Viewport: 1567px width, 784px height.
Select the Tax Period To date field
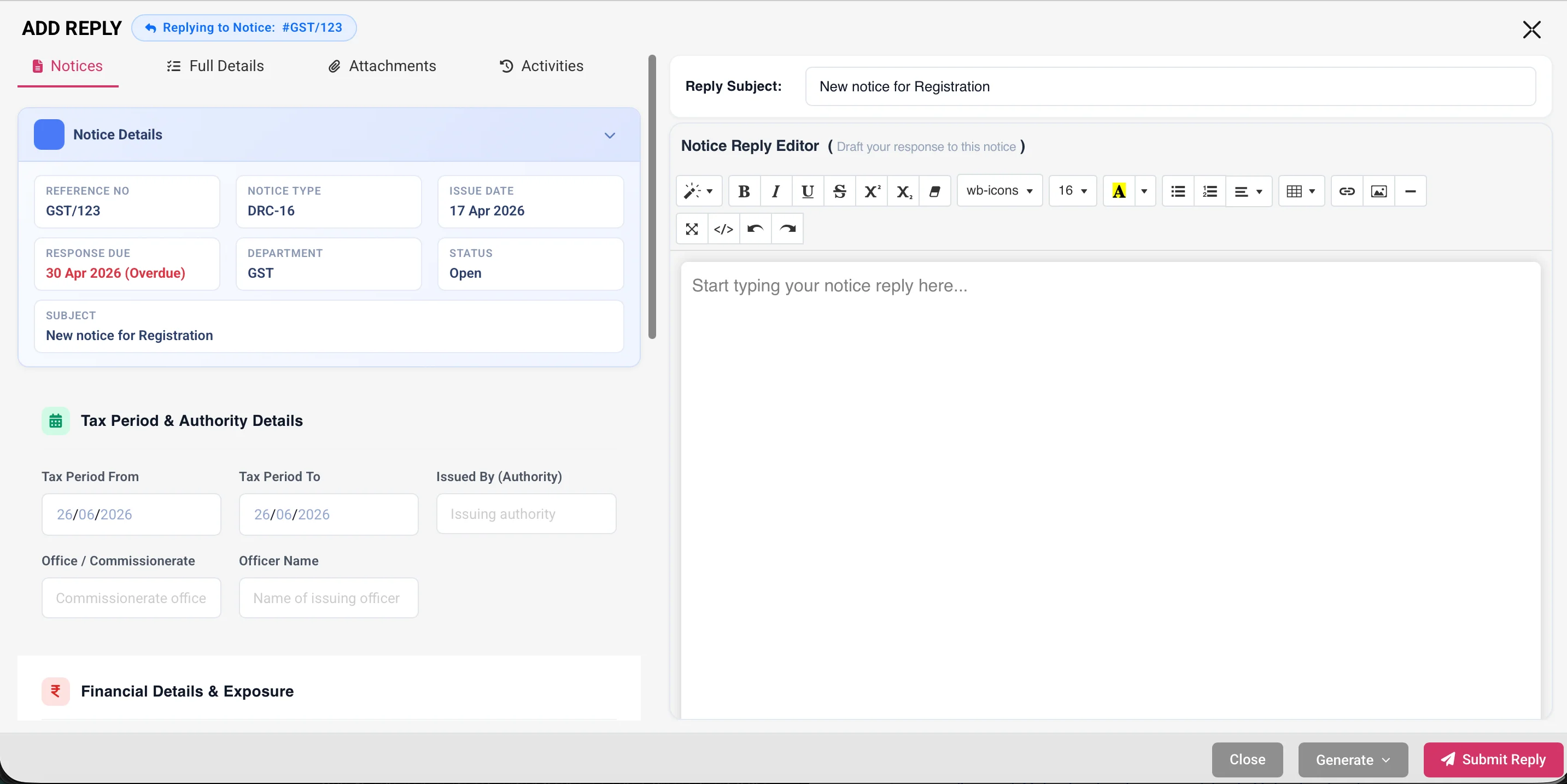[x=329, y=514]
